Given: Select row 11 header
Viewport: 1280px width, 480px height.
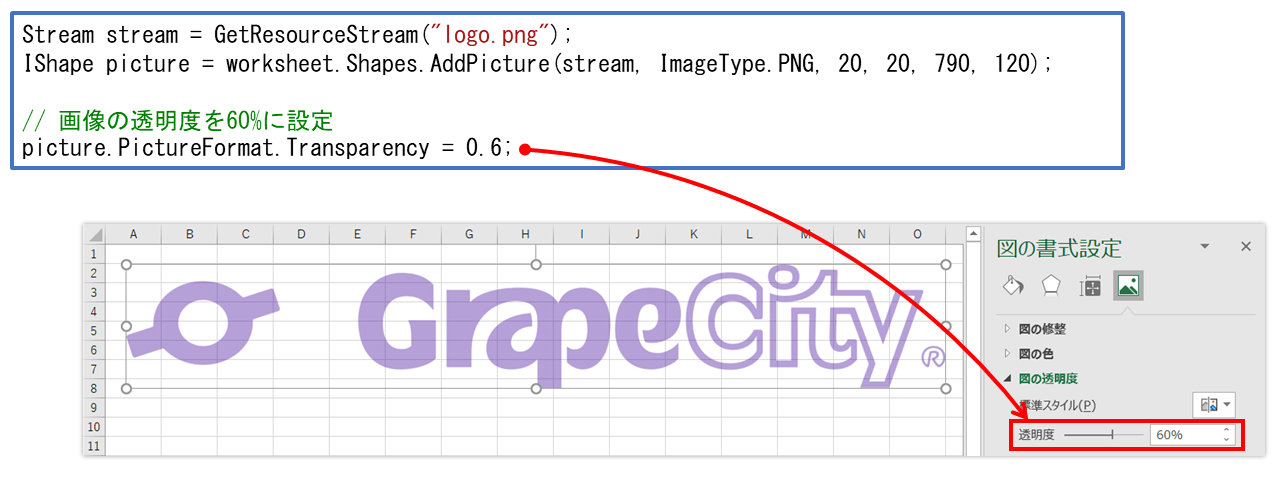Looking at the screenshot, I should pos(94,445).
